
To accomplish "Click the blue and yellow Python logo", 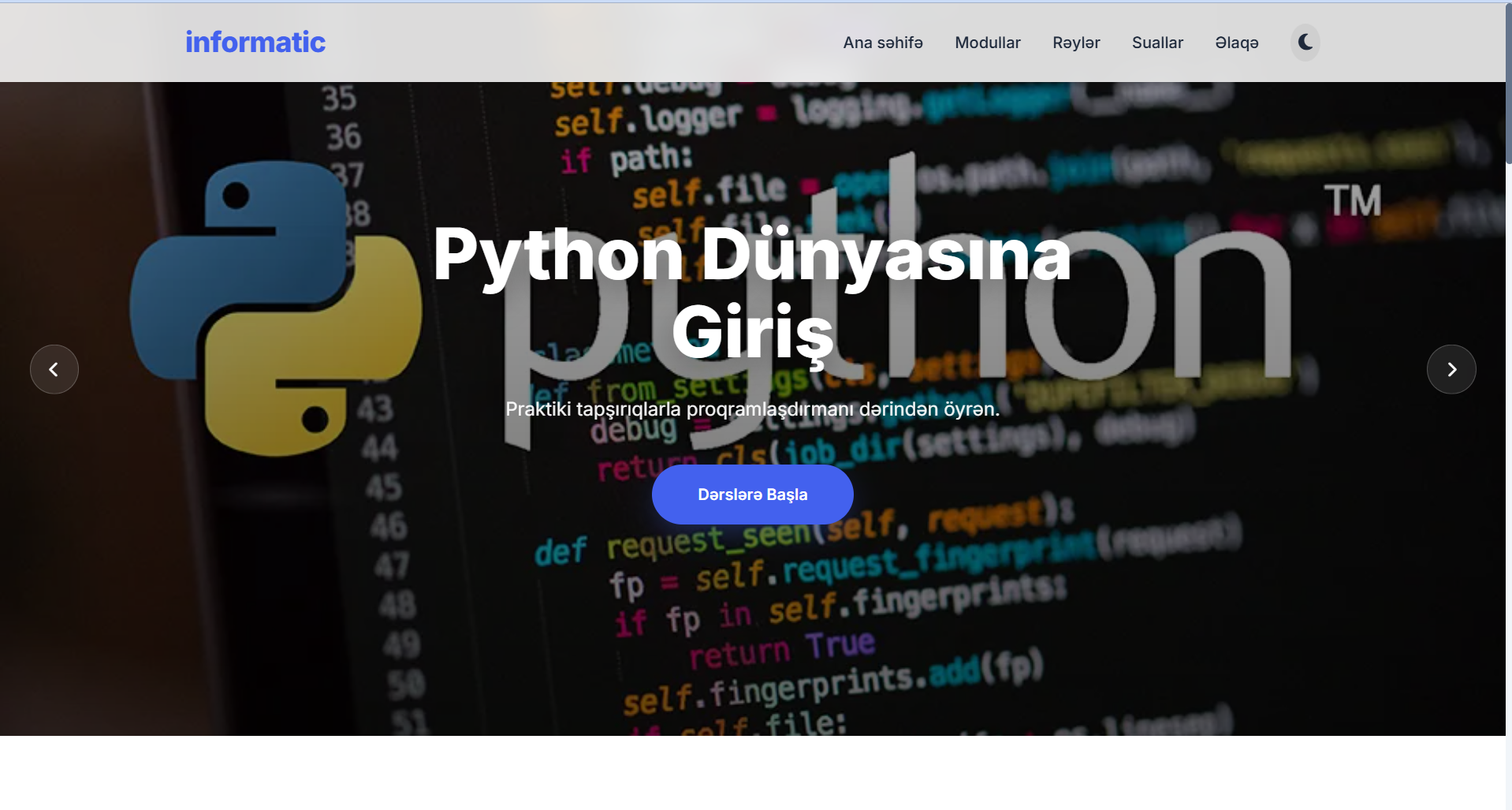I will click(x=276, y=308).
